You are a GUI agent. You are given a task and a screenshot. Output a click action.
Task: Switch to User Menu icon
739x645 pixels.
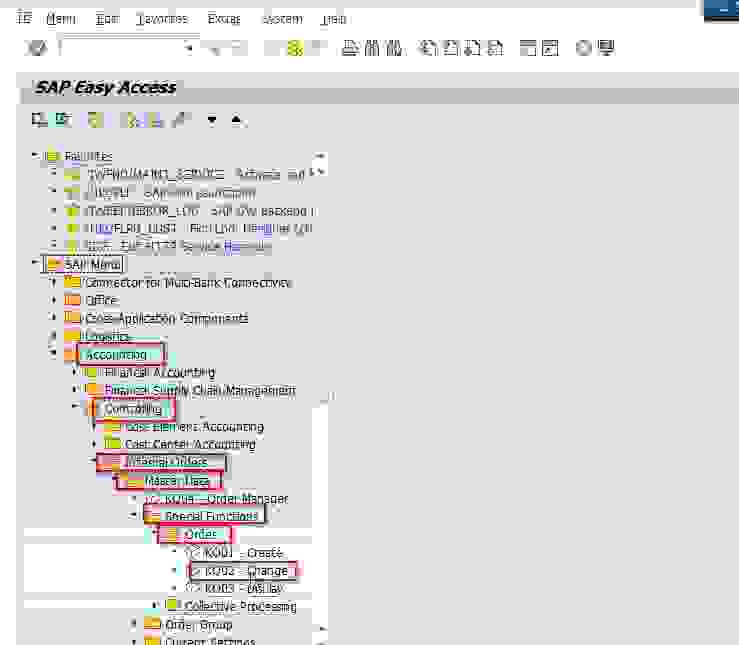[38, 120]
